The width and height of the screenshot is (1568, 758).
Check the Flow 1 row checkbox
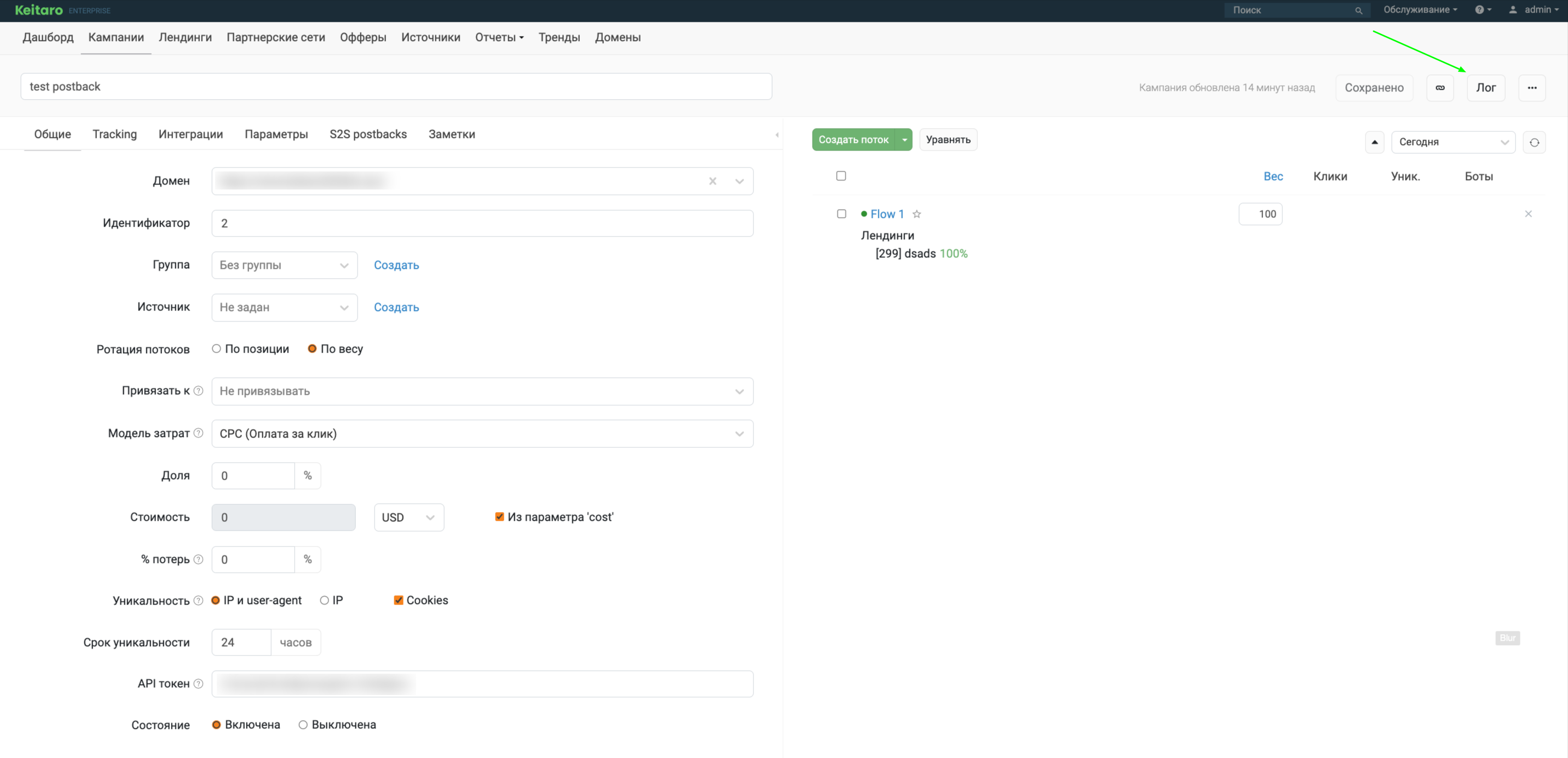click(841, 214)
